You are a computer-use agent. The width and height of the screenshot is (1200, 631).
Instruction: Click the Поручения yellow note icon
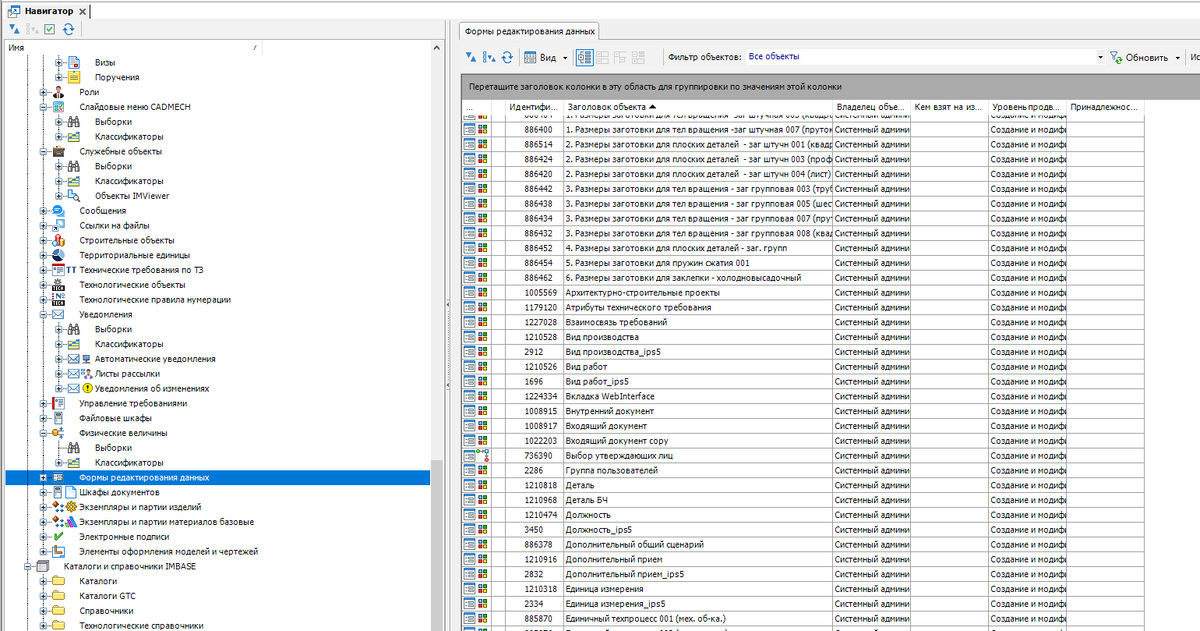pyautogui.click(x=74, y=77)
